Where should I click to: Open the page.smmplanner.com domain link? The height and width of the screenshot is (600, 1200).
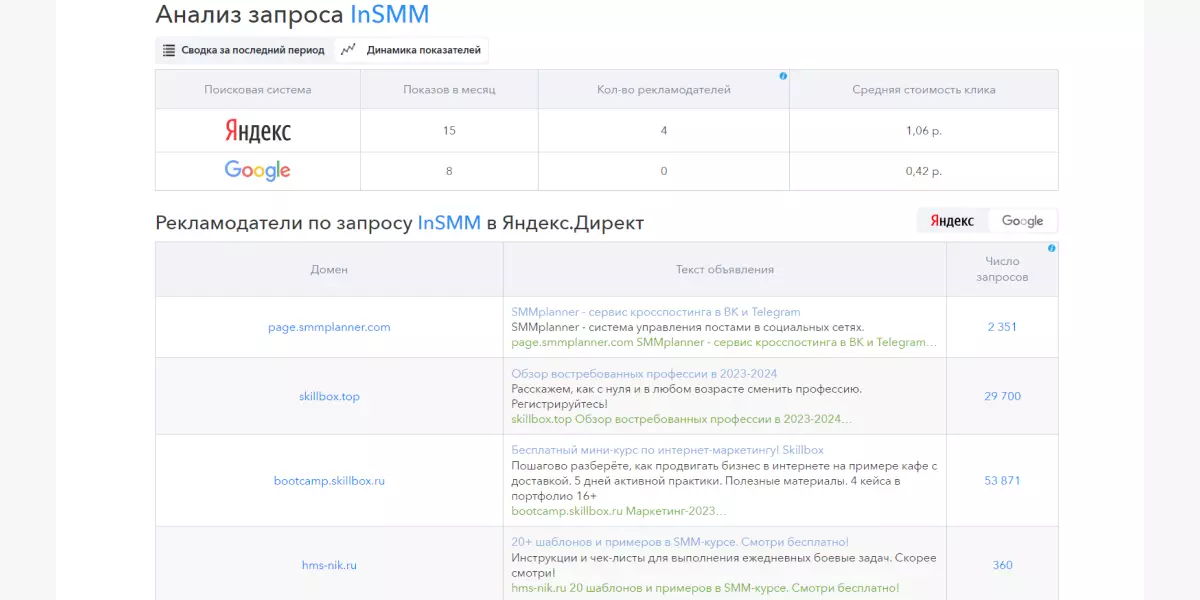[329, 327]
